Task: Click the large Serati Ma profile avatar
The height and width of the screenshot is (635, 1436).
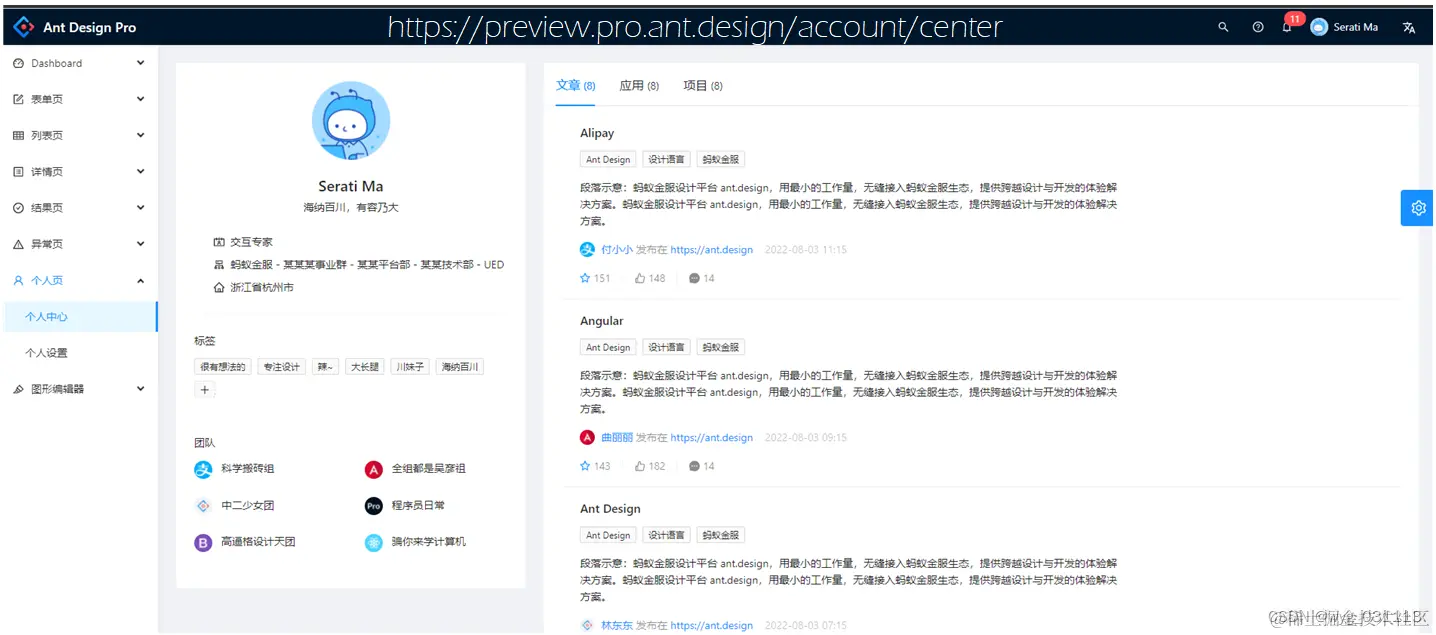Action: coord(351,121)
